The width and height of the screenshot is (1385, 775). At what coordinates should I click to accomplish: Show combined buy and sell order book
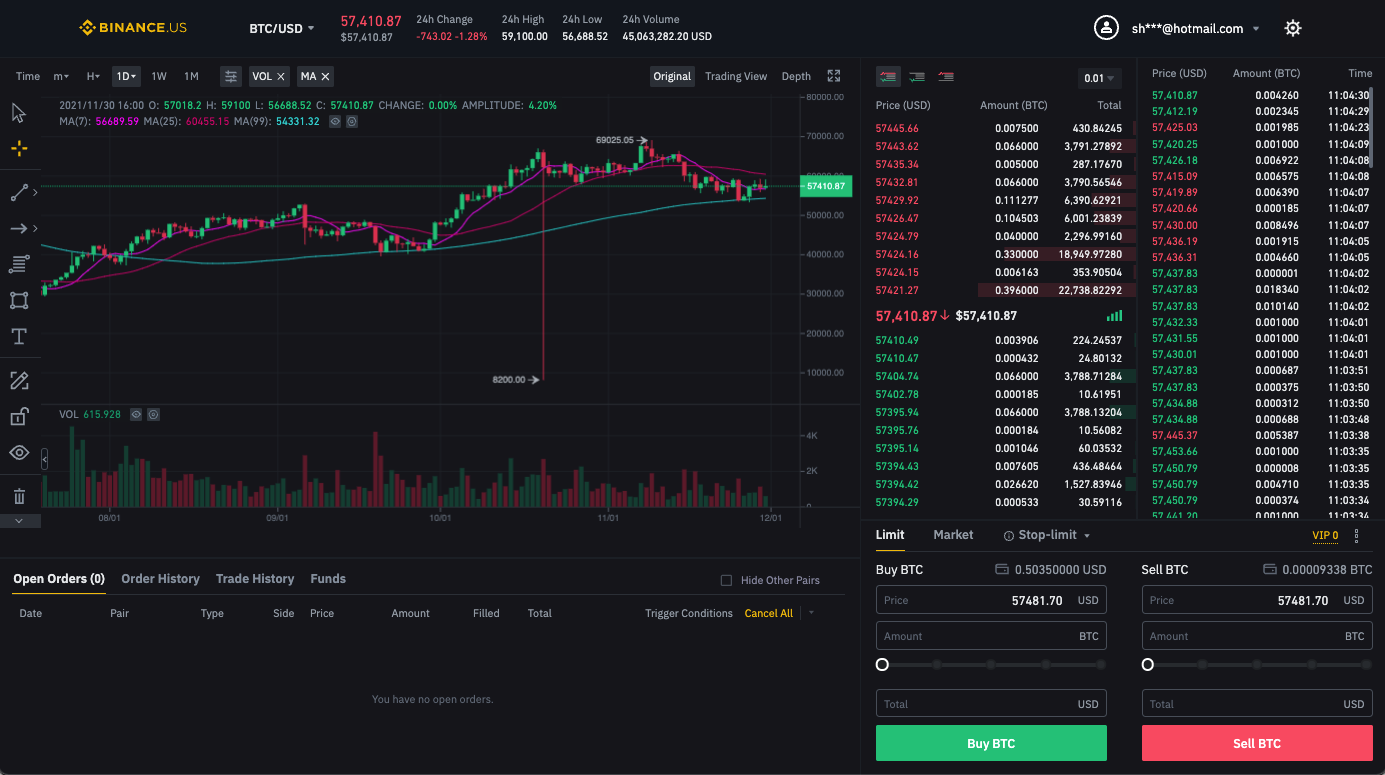click(x=887, y=76)
